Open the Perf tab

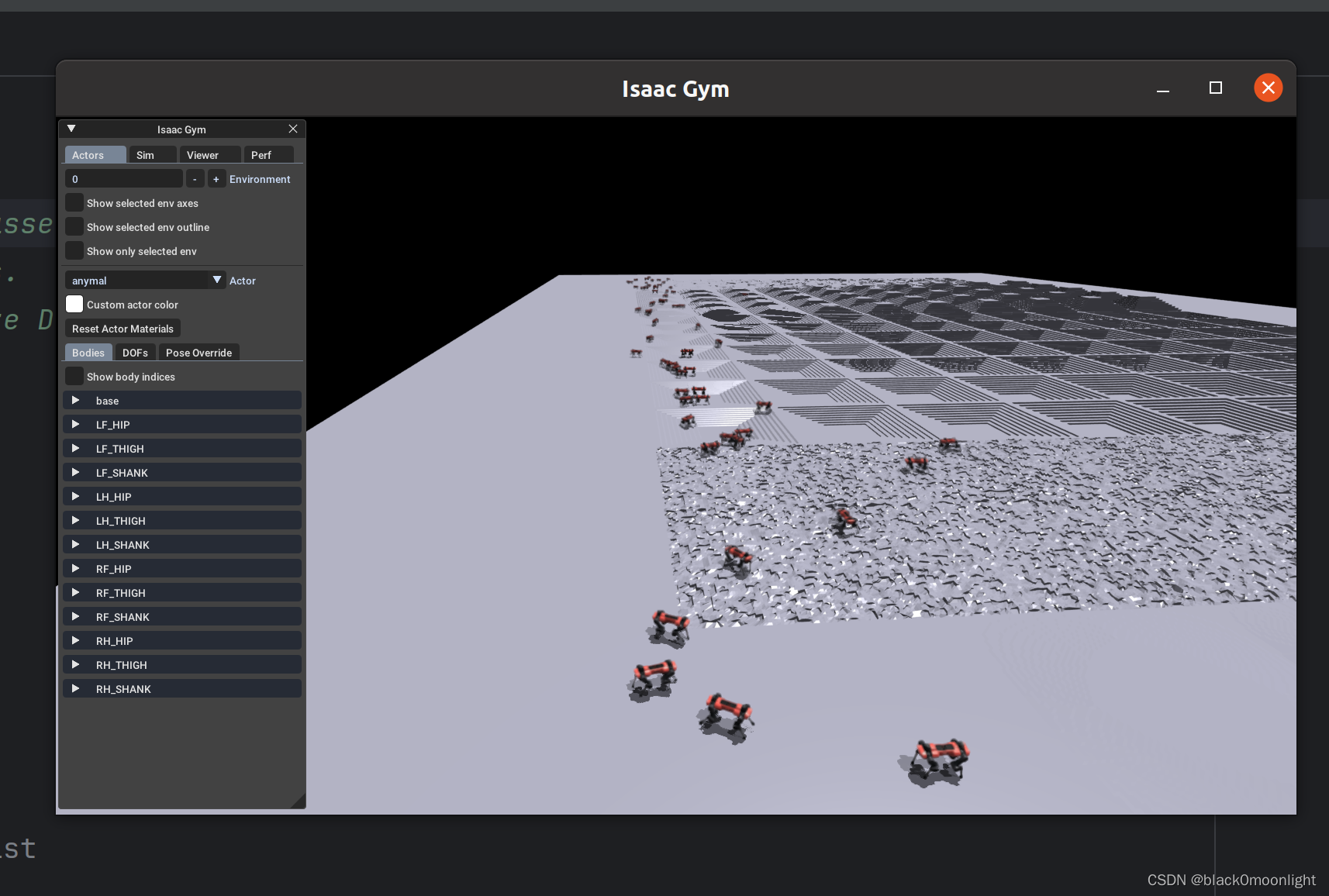tap(268, 155)
